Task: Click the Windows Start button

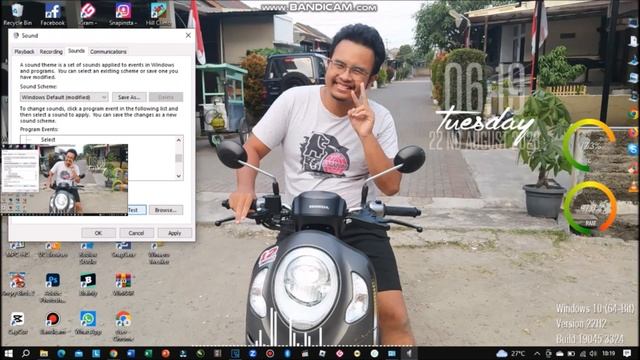Action: tap(8, 353)
